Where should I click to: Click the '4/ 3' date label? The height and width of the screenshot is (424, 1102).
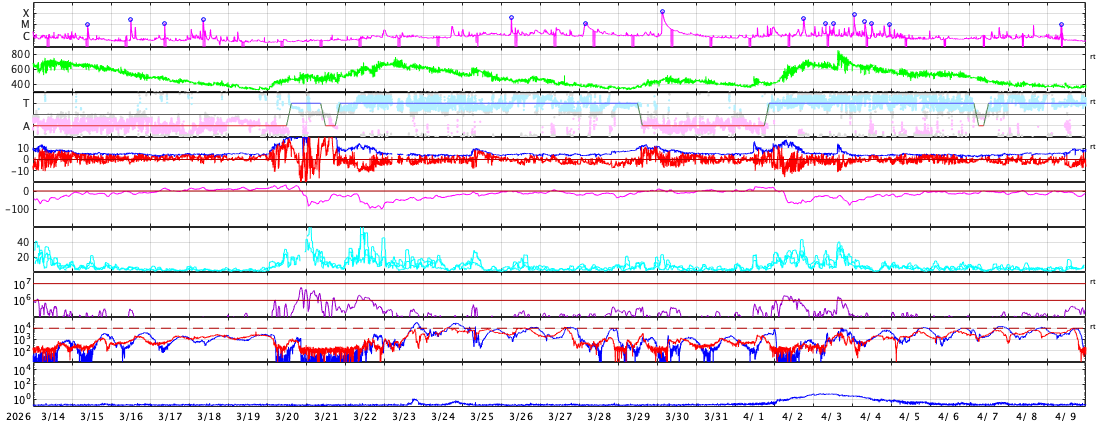coord(831,416)
